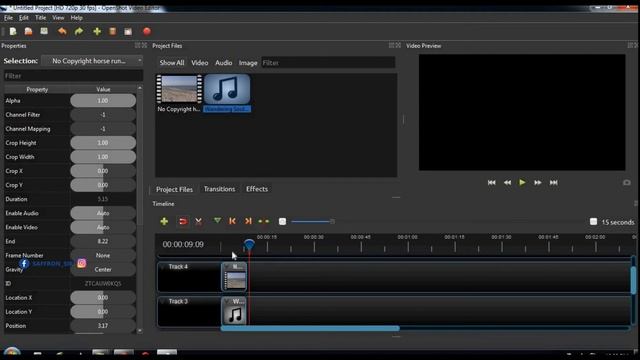640x360 pixels.
Task: Click the Show All filter button
Action: 172,63
